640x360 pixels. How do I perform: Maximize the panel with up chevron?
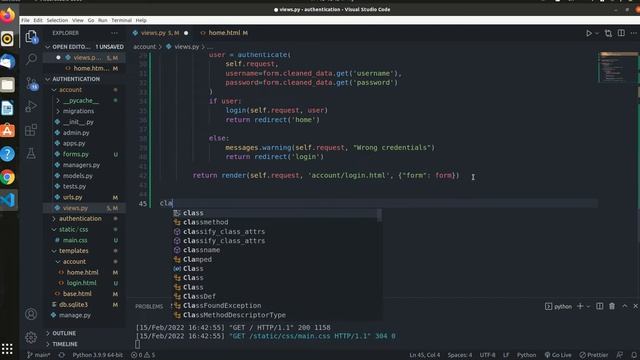click(x=624, y=306)
